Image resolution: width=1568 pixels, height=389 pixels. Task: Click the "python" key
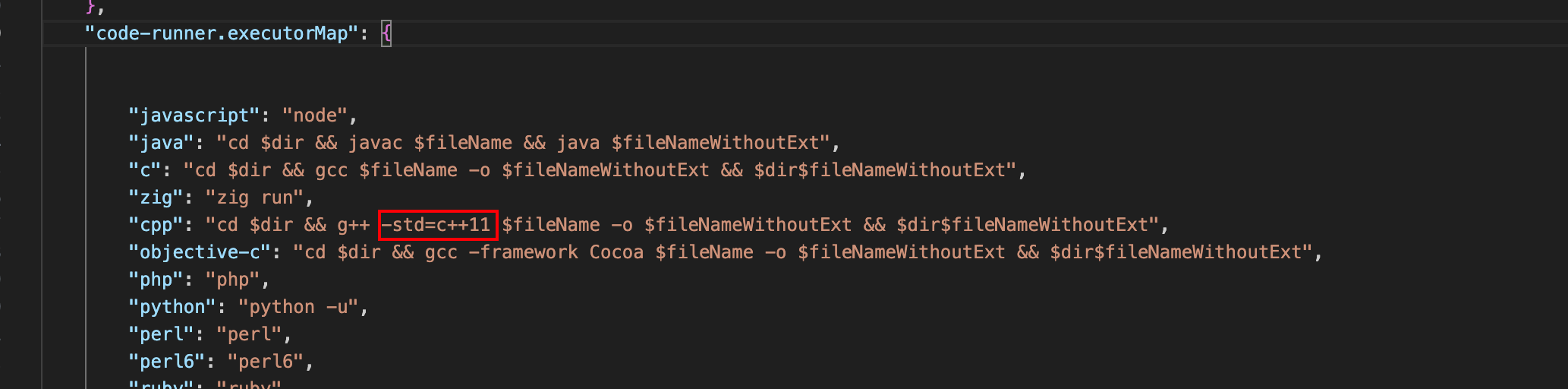tap(172, 307)
